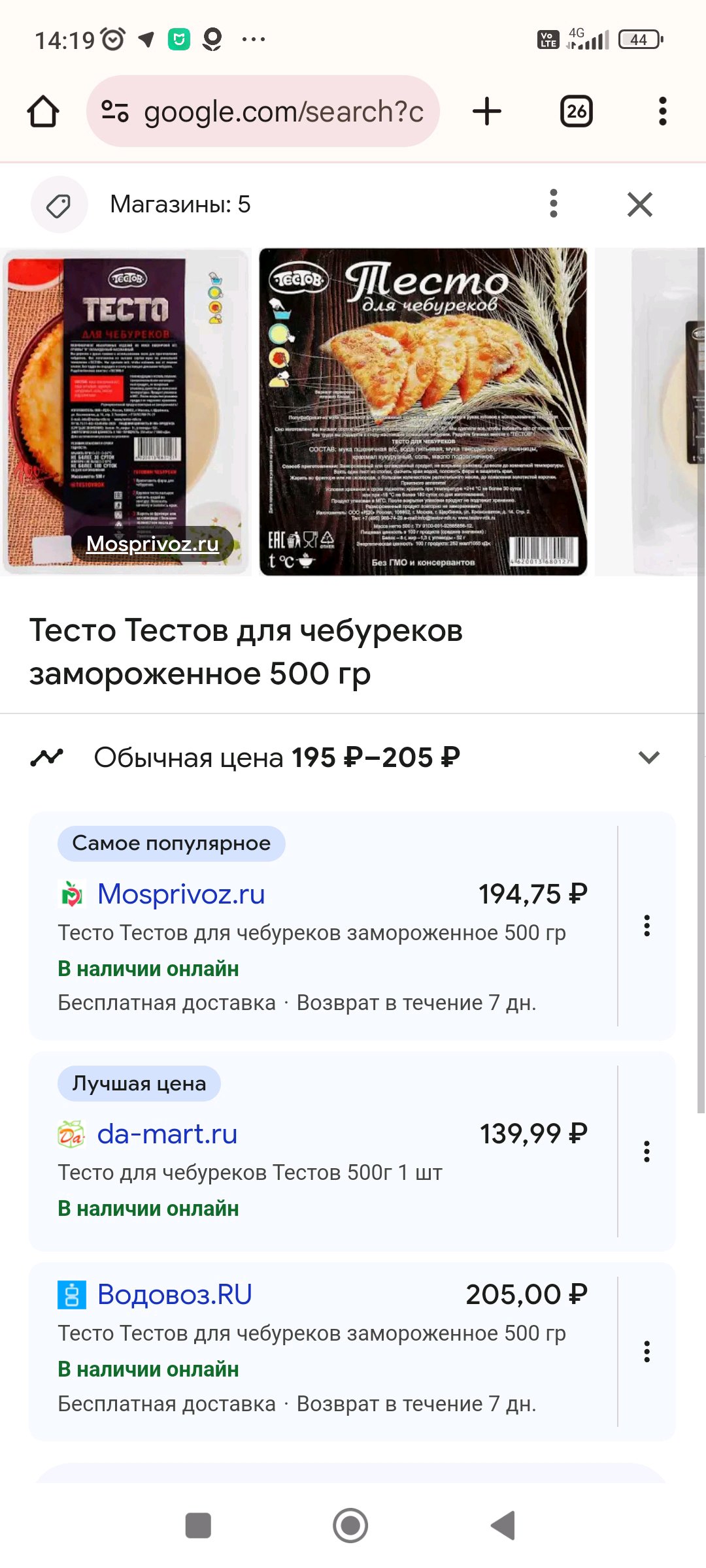The height and width of the screenshot is (1568, 706).
Task: Open product panel three-dot options
Action: coord(554,204)
